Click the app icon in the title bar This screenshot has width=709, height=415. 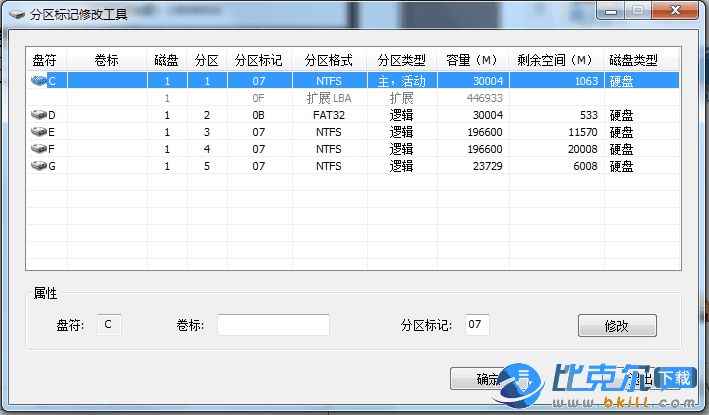pos(16,13)
